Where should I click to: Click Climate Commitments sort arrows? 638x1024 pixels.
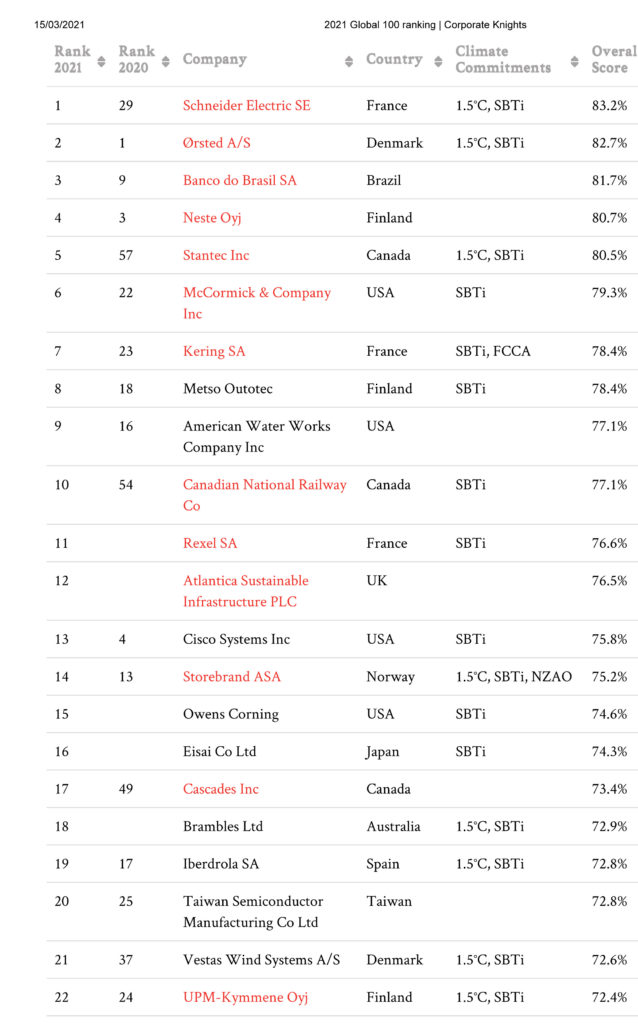click(575, 61)
